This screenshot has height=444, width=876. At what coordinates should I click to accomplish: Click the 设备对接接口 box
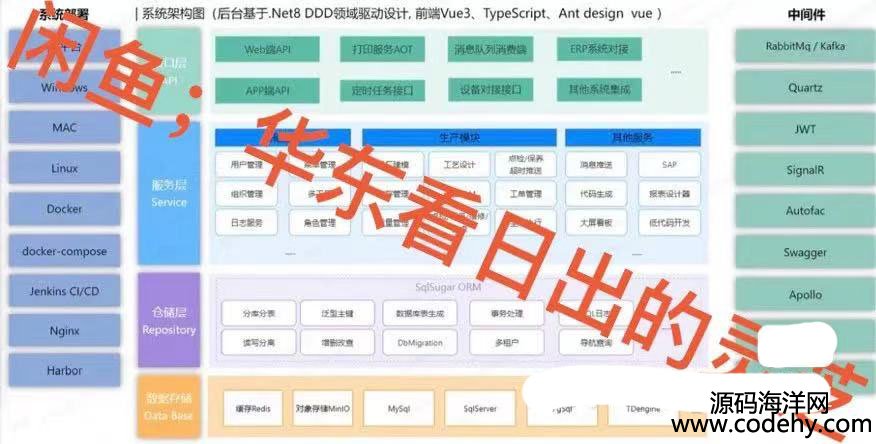pos(490,90)
